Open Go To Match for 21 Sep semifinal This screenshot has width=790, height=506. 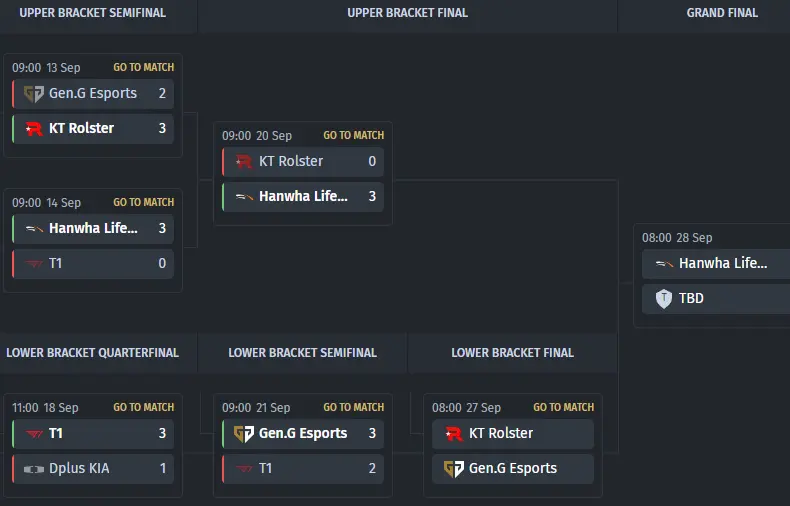353,407
